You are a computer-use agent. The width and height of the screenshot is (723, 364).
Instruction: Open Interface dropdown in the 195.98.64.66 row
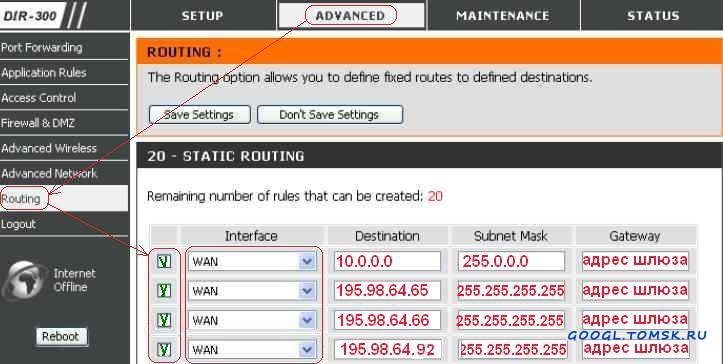coord(252,321)
